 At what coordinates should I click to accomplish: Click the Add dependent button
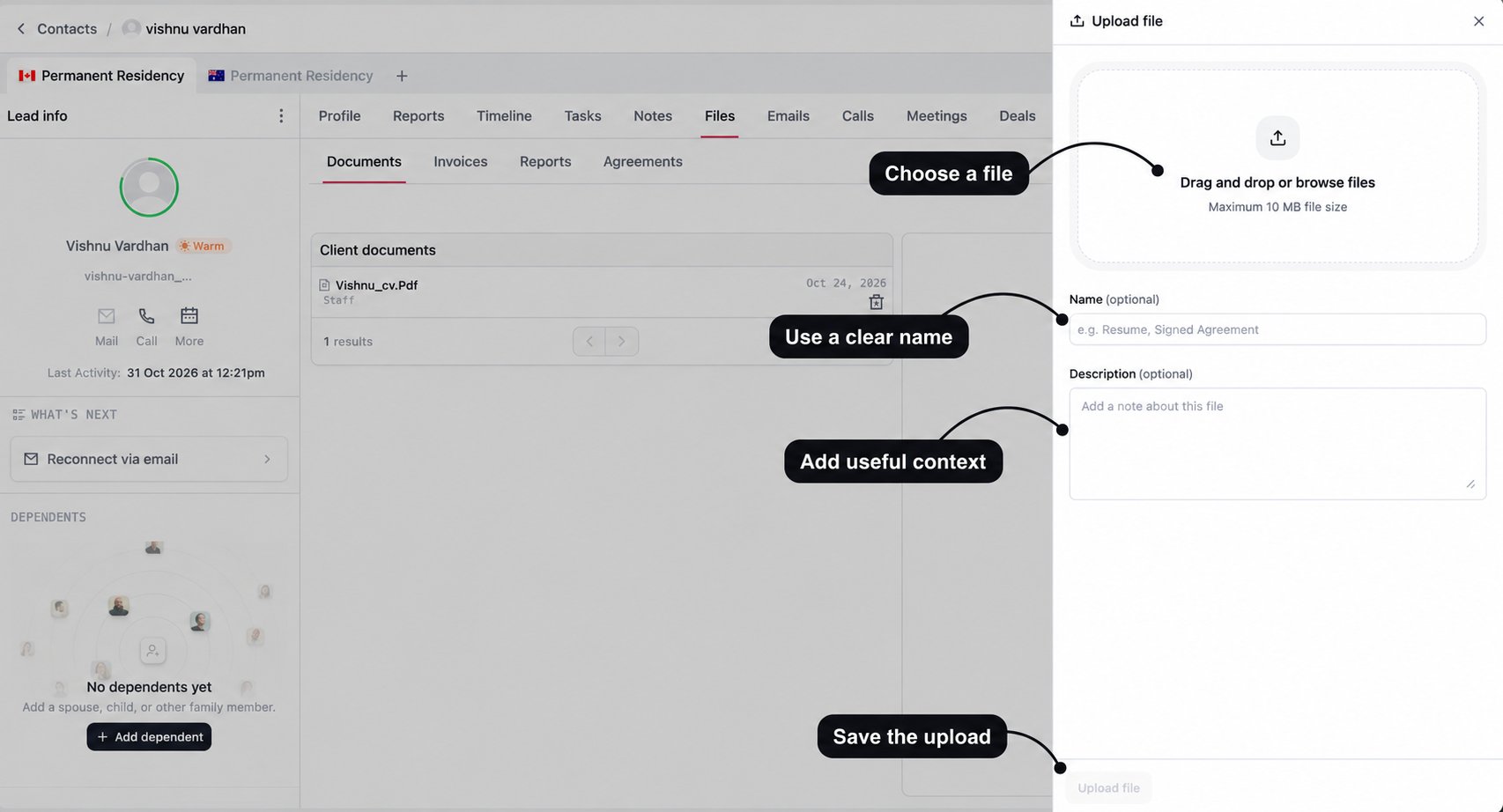(x=149, y=737)
